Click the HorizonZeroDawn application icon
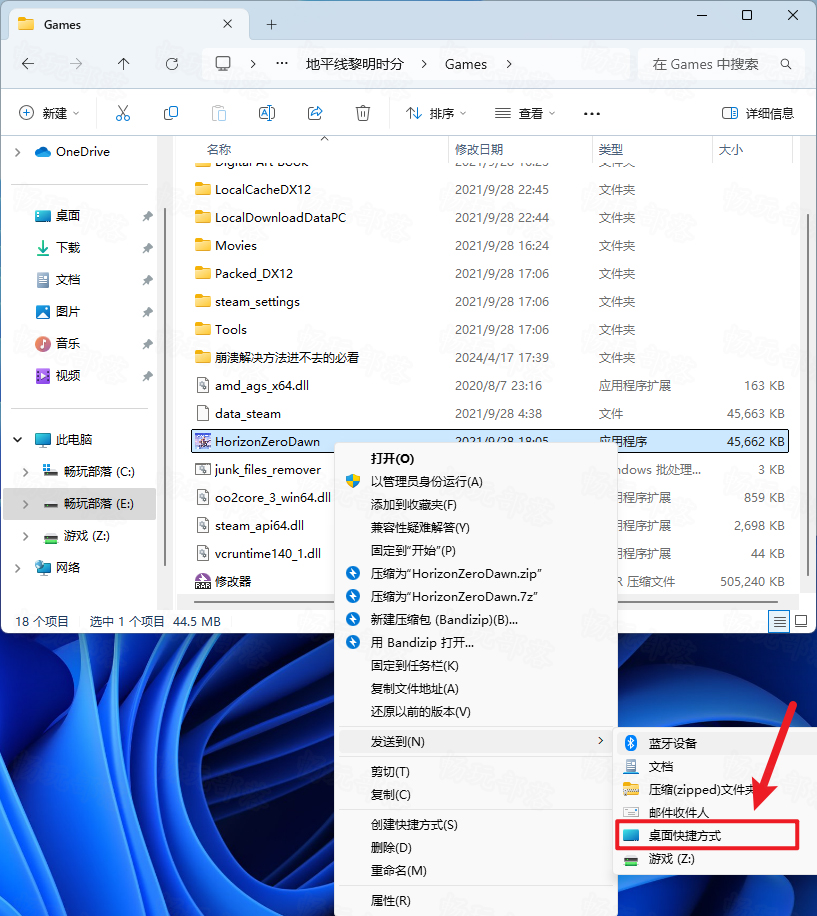This screenshot has width=817, height=916. (x=203, y=442)
